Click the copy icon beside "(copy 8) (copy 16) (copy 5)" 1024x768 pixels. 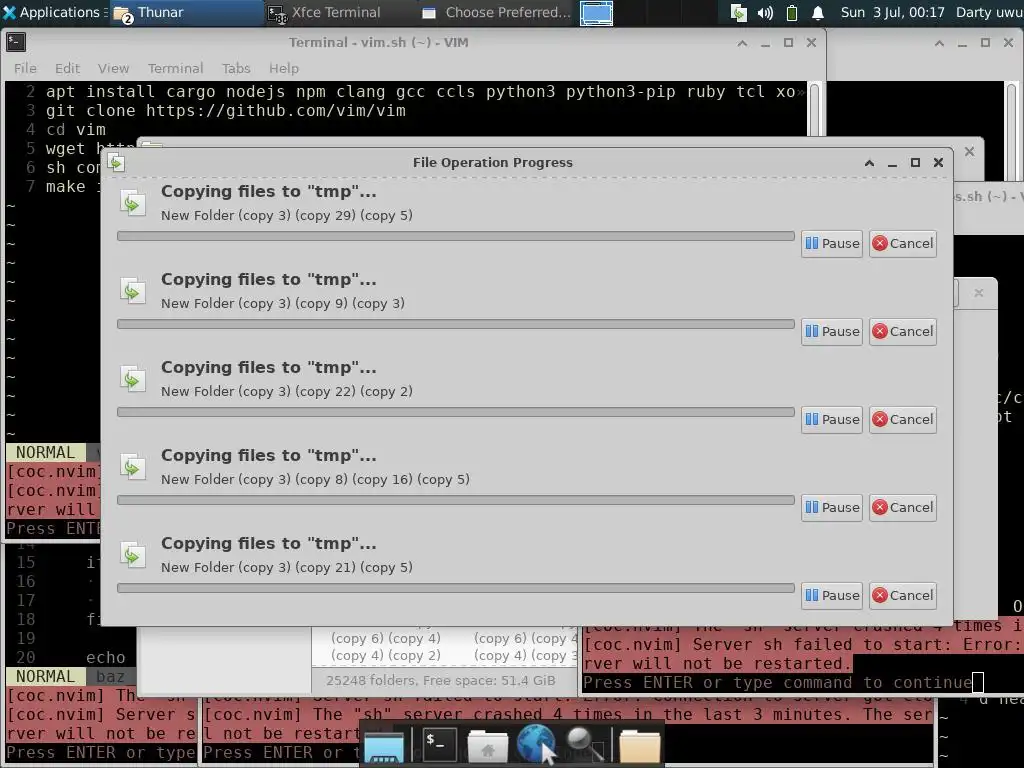(133, 468)
